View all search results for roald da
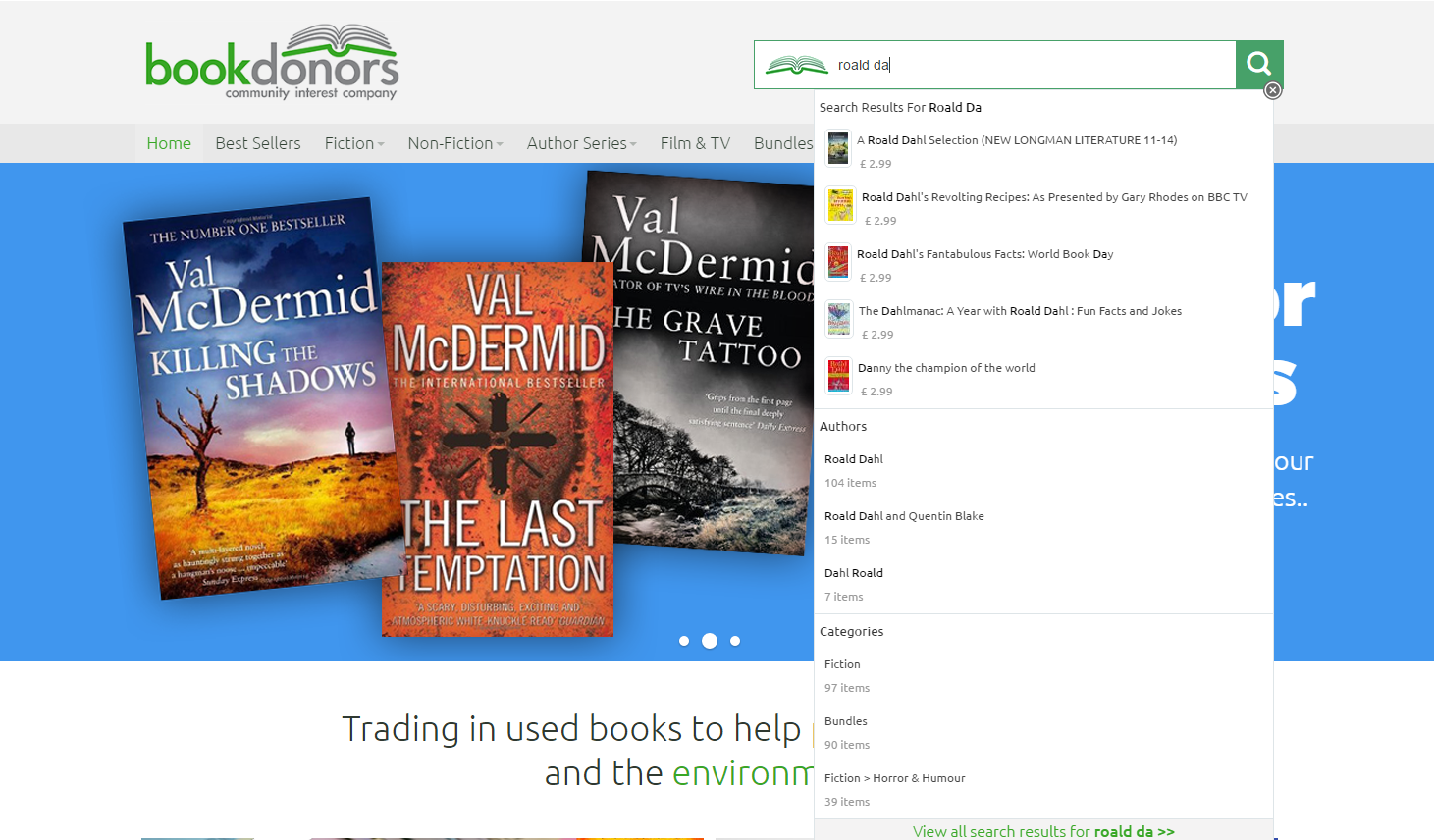Image resolution: width=1434 pixels, height=840 pixels. point(1043,831)
